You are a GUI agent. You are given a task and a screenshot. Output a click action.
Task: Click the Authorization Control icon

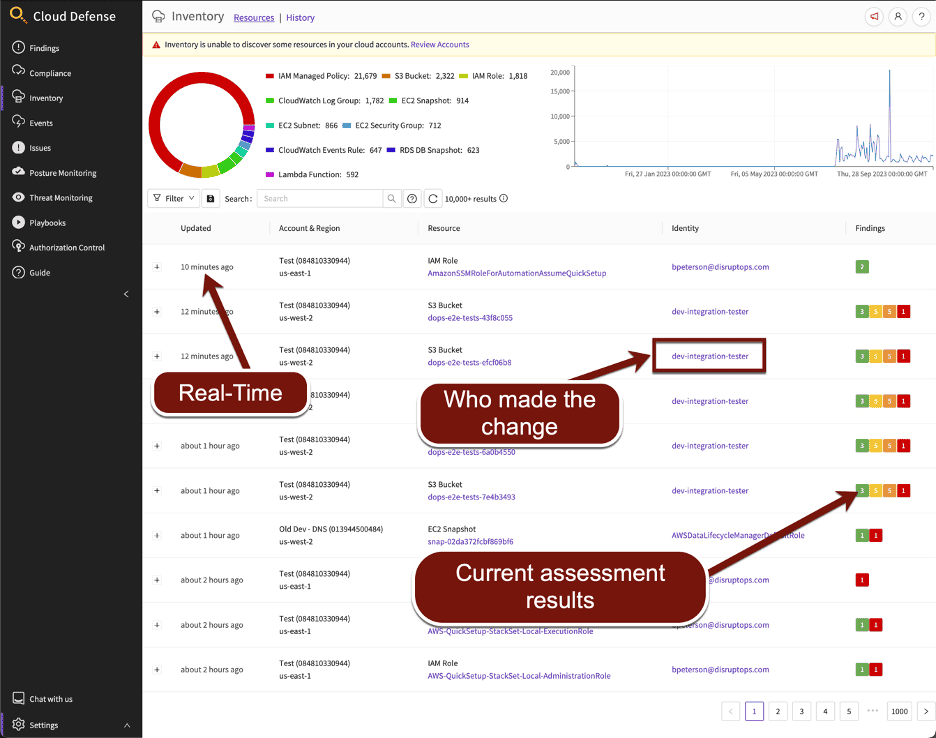[19, 247]
